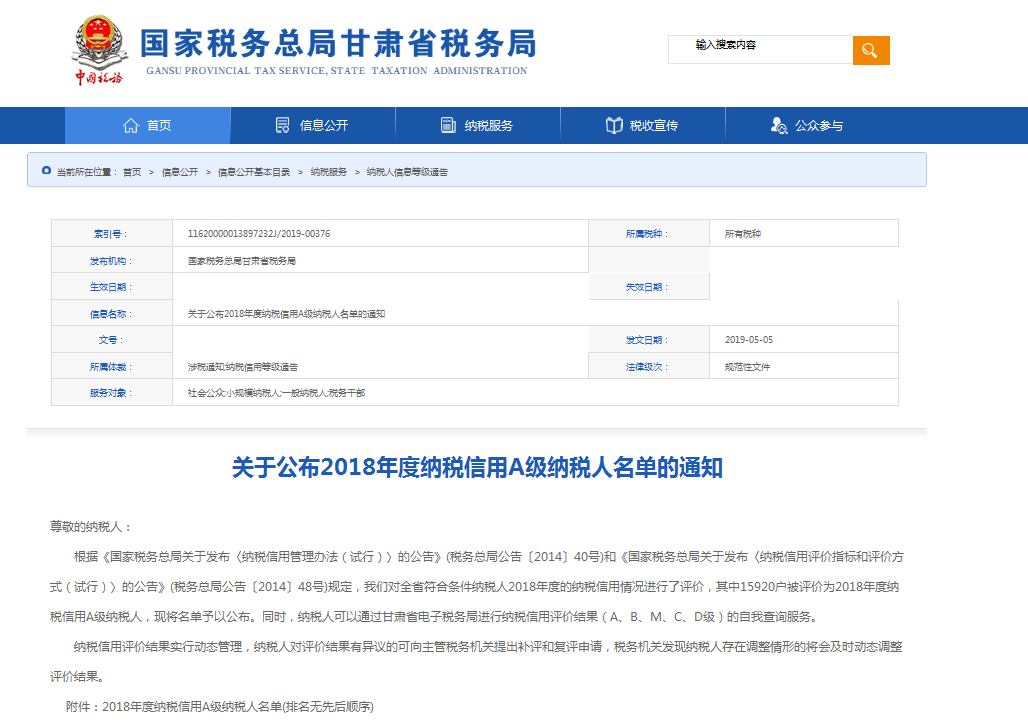Screen dimensions: 1028x723
Task: Select 纳税人信息等级通告 breadcrumb link
Action: [407, 172]
